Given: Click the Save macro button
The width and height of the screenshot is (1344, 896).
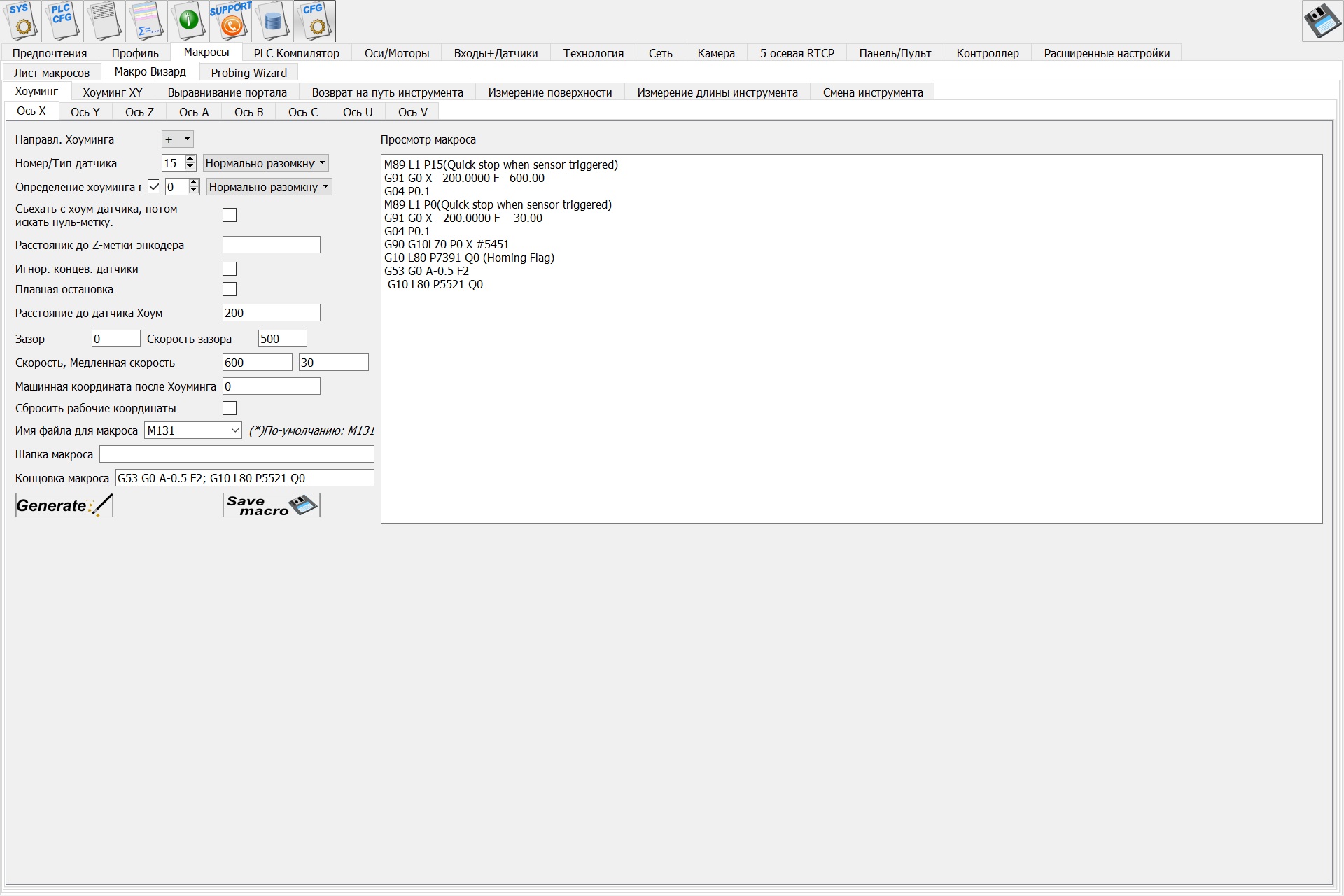Looking at the screenshot, I should pos(272,505).
